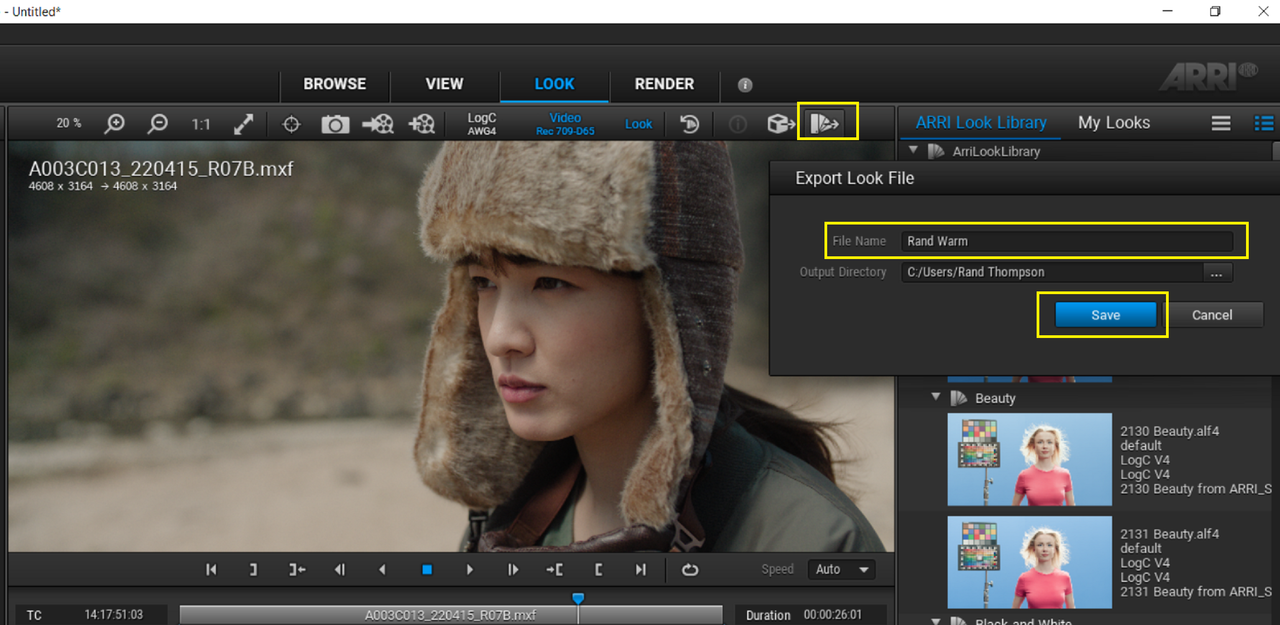Browse for output directory with ellipsis button
This screenshot has width=1280, height=625.
(x=1216, y=272)
